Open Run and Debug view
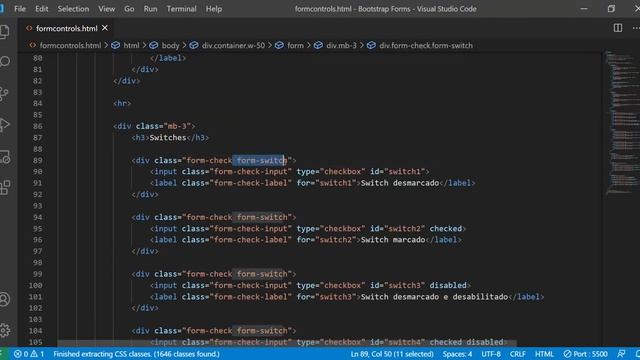This screenshot has height=360, width=640. 4,125
